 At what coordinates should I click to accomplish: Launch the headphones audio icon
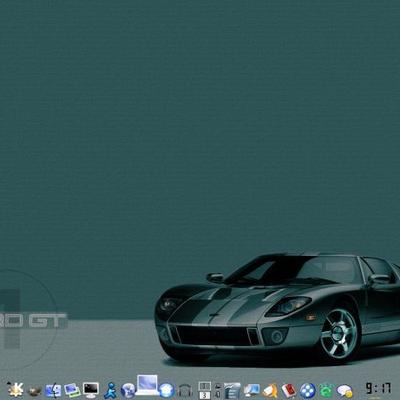[x=185, y=391]
